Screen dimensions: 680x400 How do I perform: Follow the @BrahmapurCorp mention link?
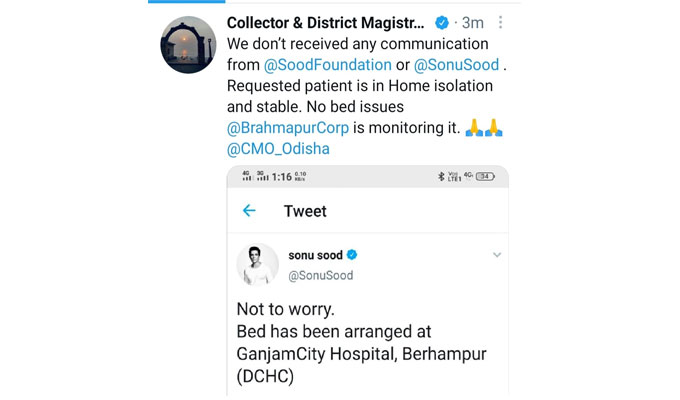coord(287,128)
